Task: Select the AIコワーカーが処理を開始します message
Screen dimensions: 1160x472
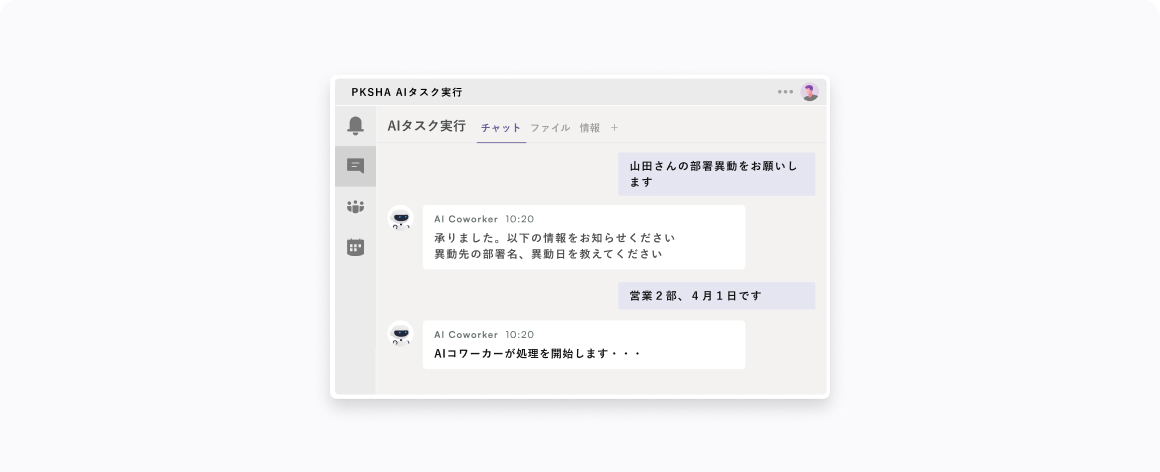Action: click(584, 345)
